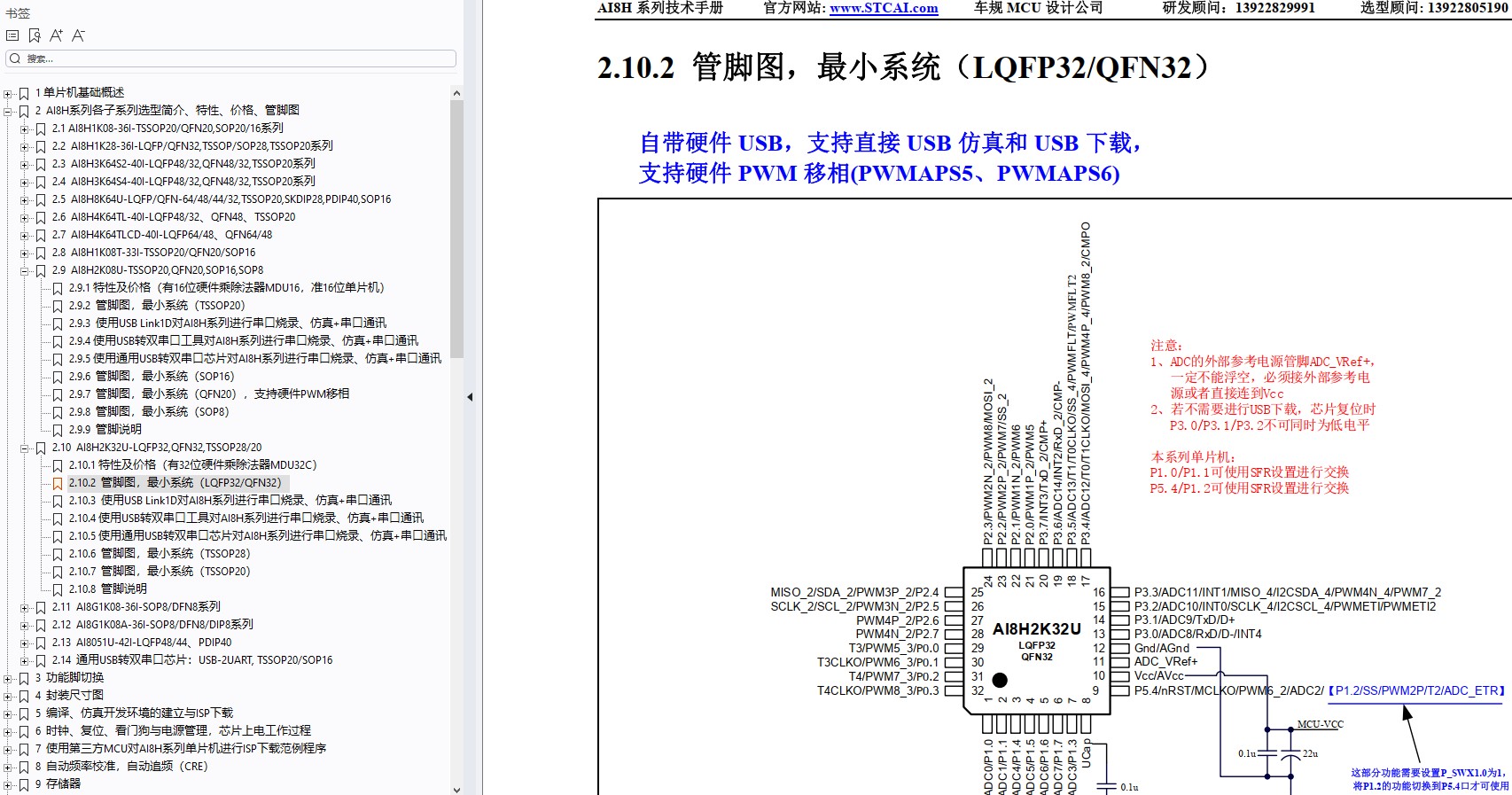This screenshot has height=795, width=1512.
Task: Click bookmark icon beside 2.9.9 管脚说明
Action: click(58, 430)
